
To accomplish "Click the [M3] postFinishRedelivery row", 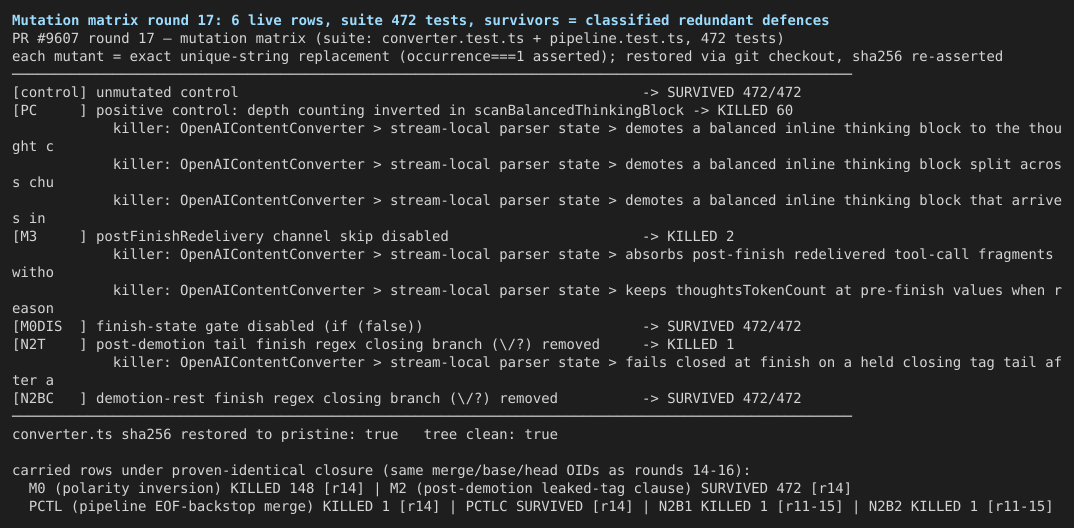I will coord(373,236).
